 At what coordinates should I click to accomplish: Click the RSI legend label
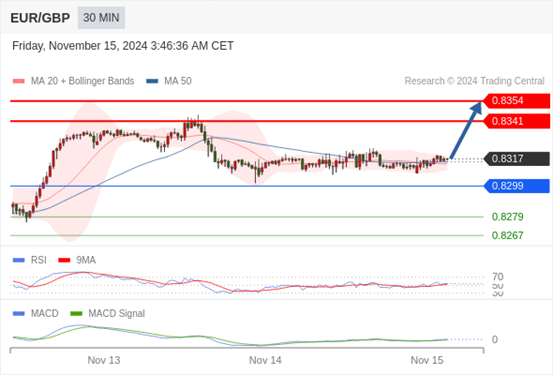39,260
